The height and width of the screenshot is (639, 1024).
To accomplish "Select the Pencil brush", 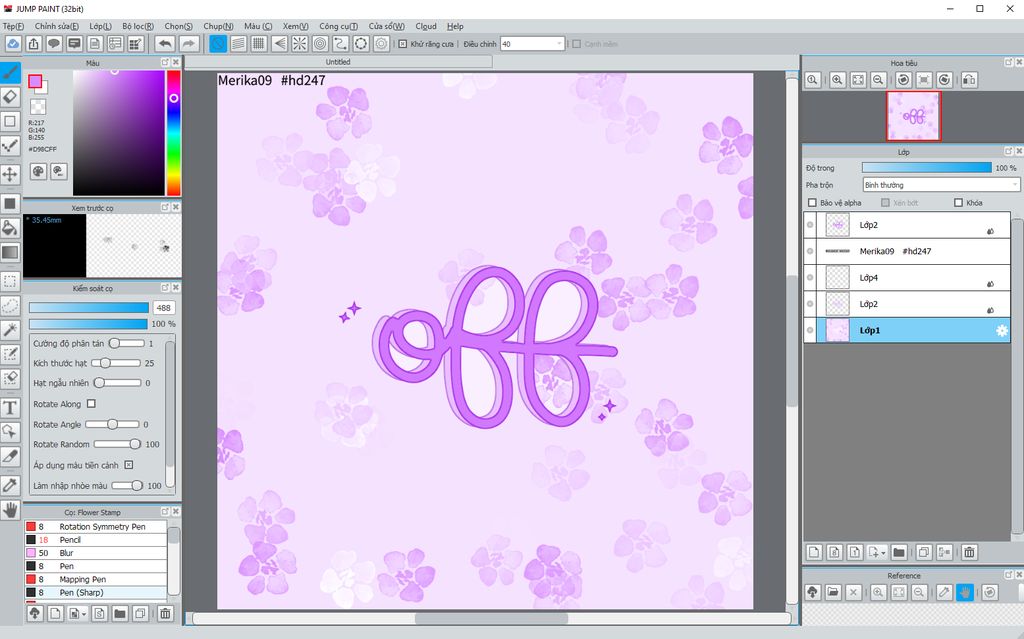I will pos(95,540).
